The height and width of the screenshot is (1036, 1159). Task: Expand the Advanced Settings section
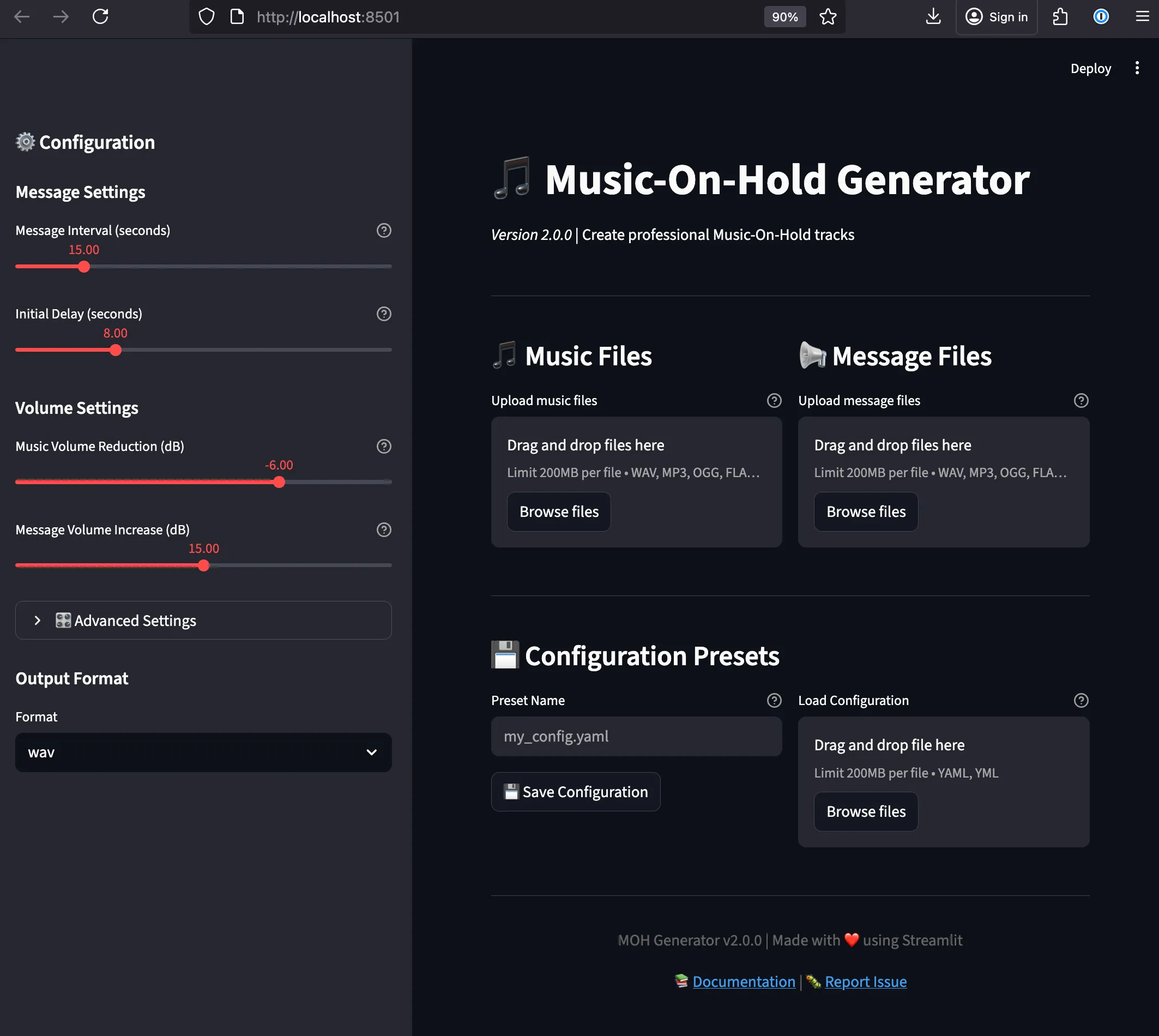[x=203, y=621]
